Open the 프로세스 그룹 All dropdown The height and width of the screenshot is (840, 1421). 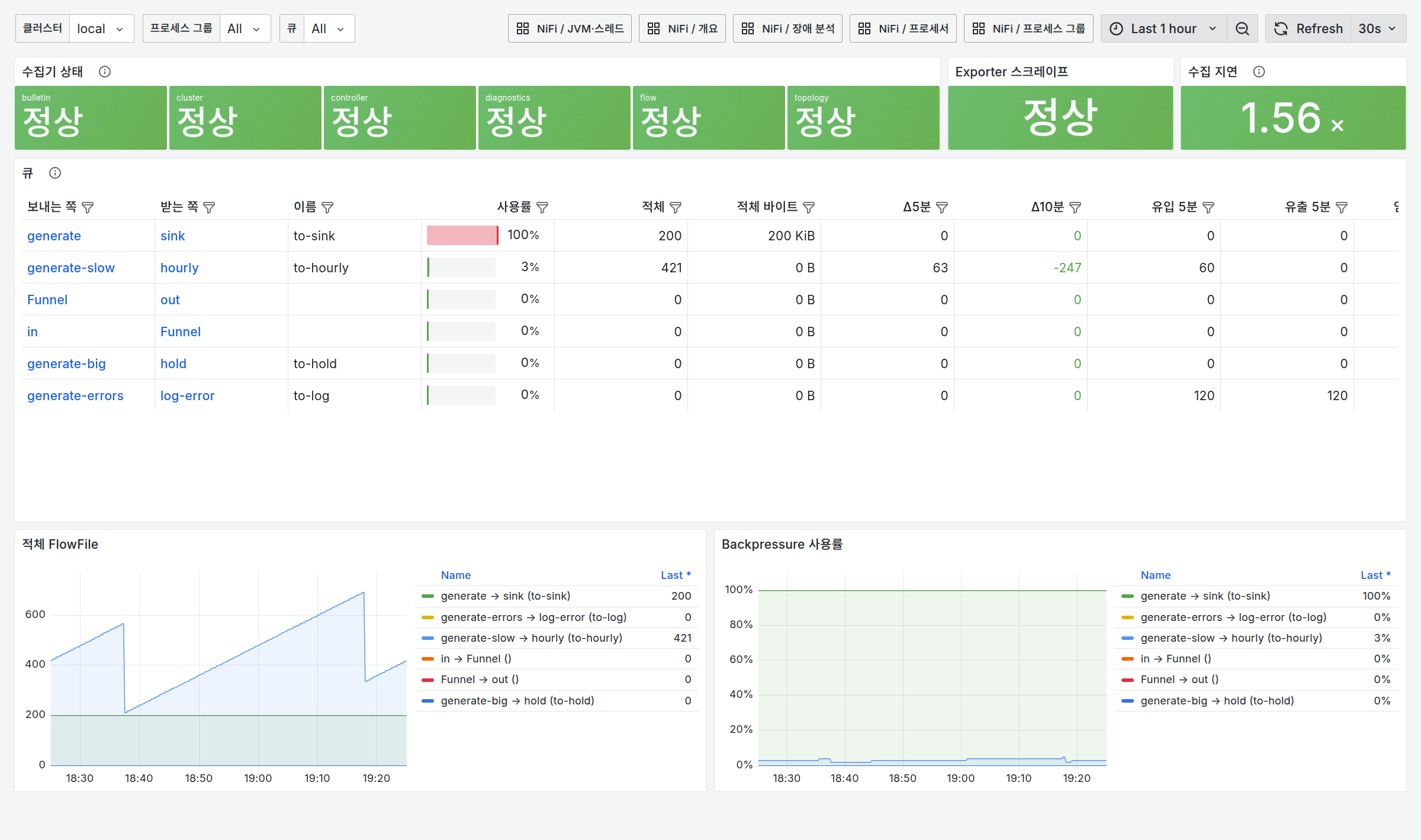click(245, 28)
